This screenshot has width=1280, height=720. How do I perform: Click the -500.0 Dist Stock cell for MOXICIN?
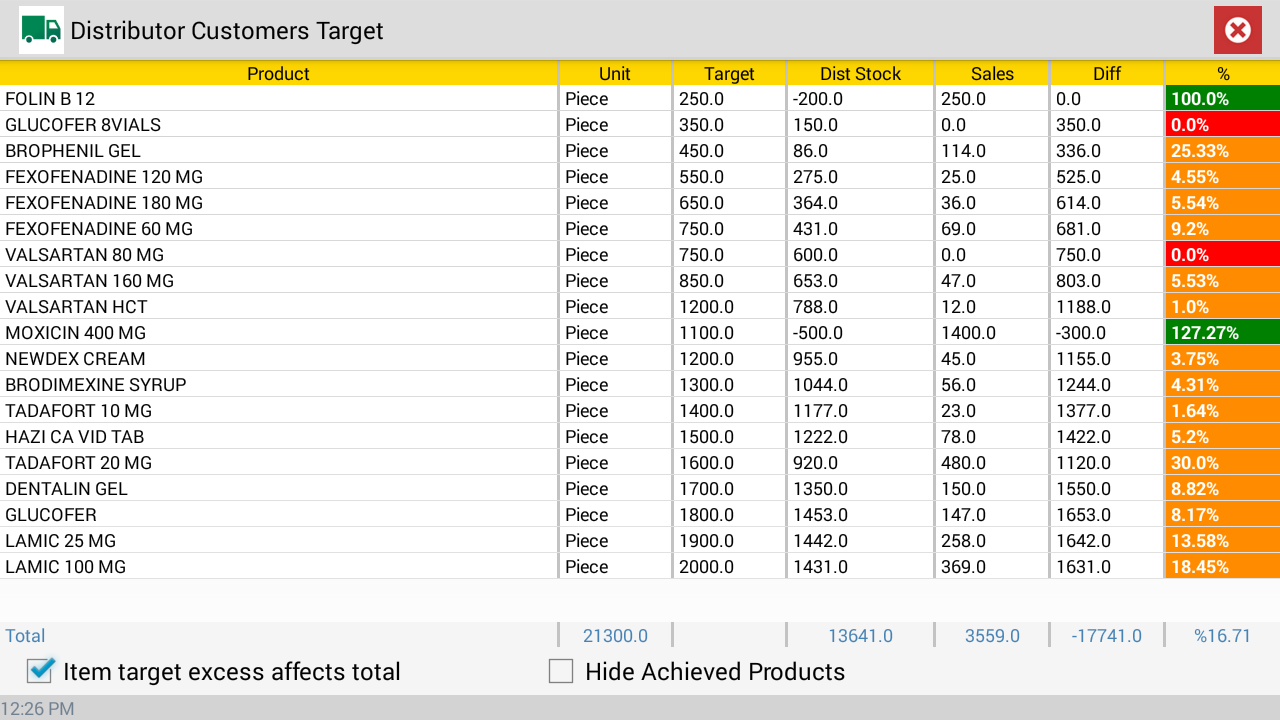(860, 332)
